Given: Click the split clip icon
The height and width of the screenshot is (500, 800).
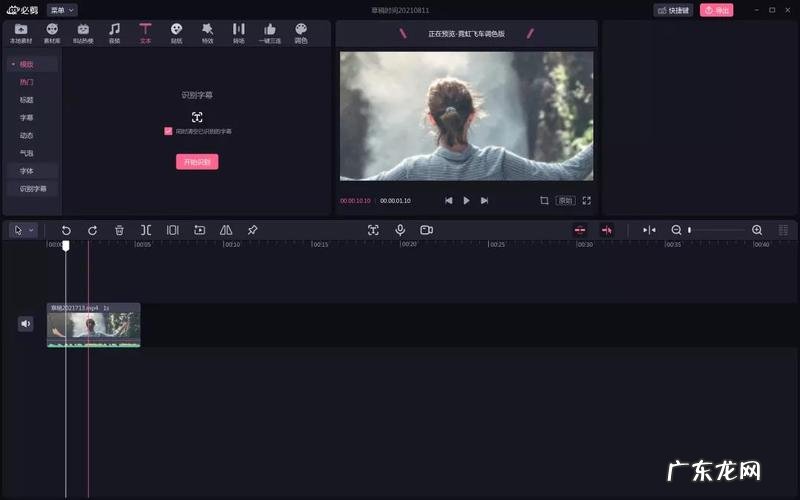Looking at the screenshot, I should (146, 230).
